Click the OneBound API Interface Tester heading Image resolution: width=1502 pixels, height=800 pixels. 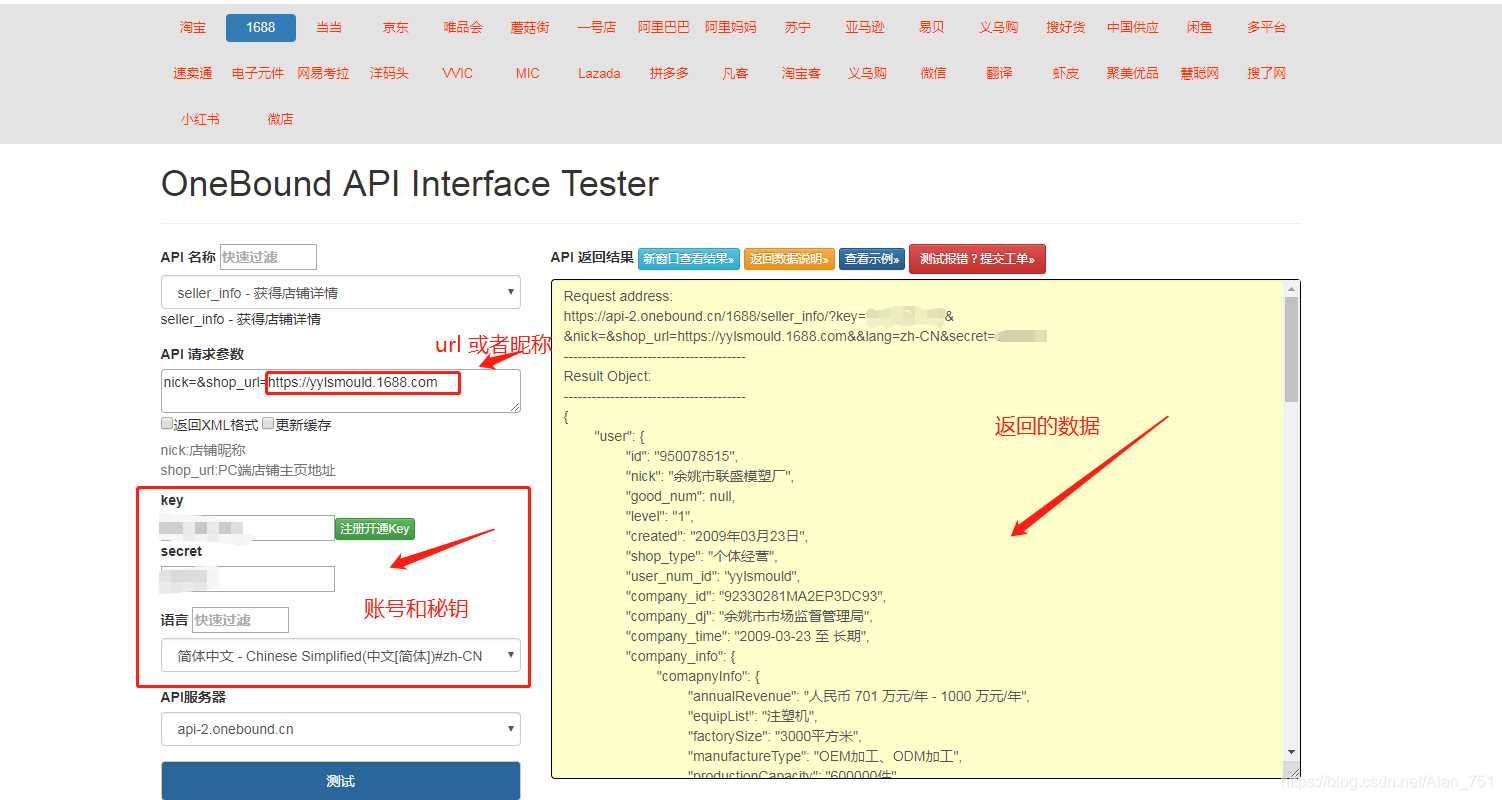pyautogui.click(x=410, y=184)
